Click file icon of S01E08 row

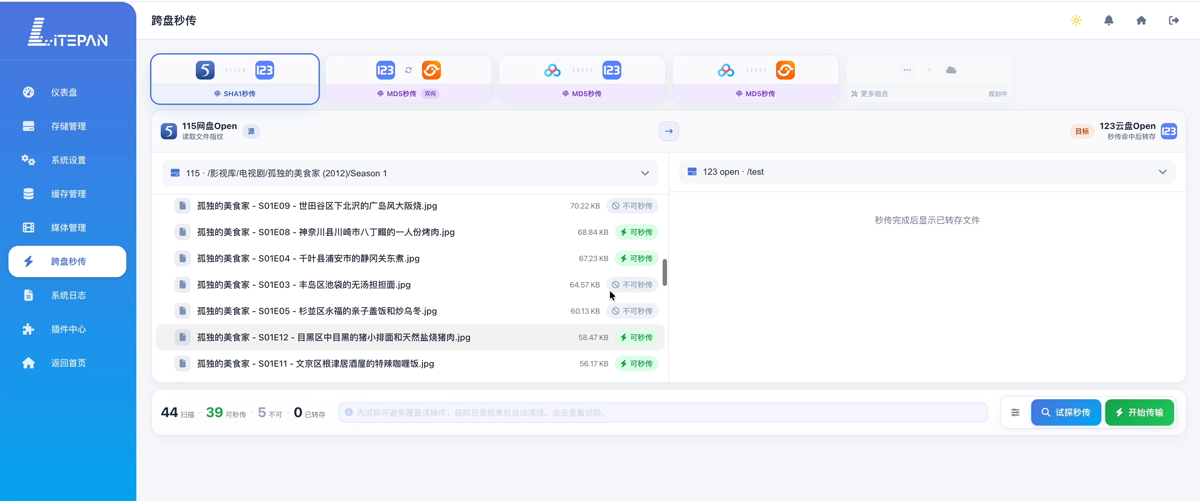point(182,232)
